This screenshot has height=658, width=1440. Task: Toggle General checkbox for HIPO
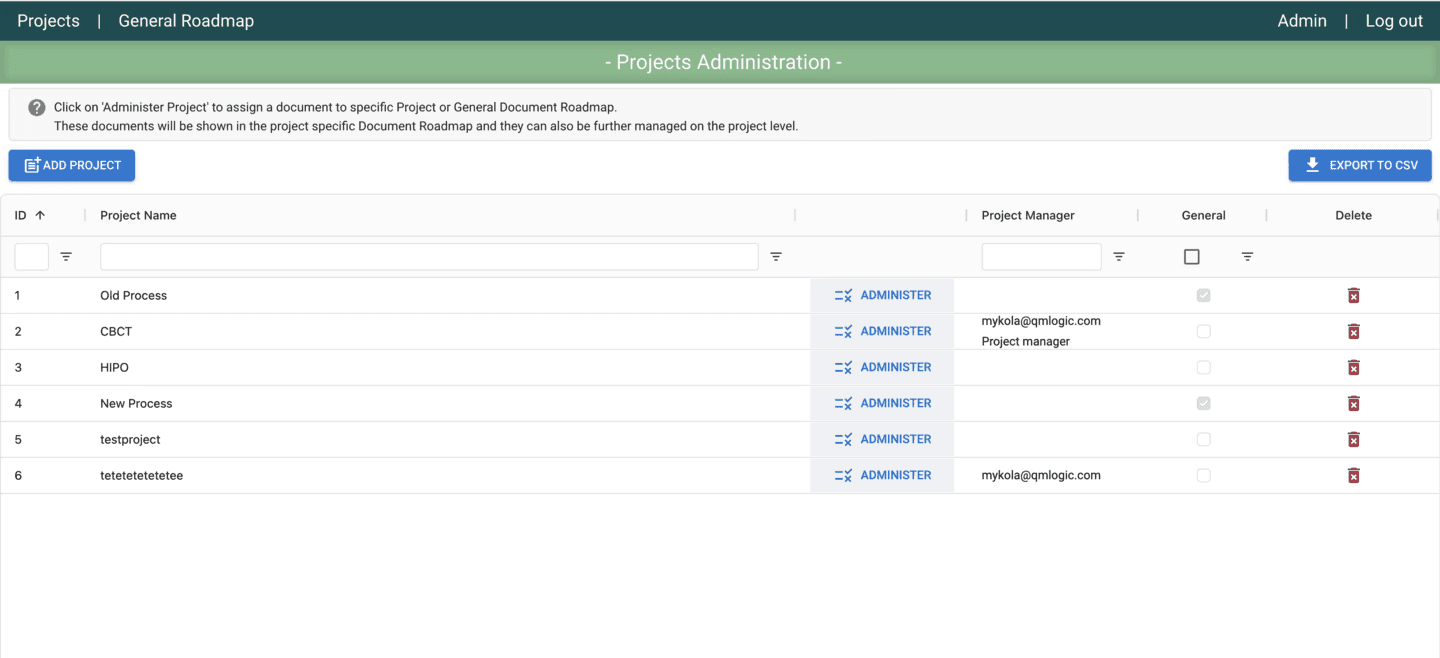pos(1204,367)
